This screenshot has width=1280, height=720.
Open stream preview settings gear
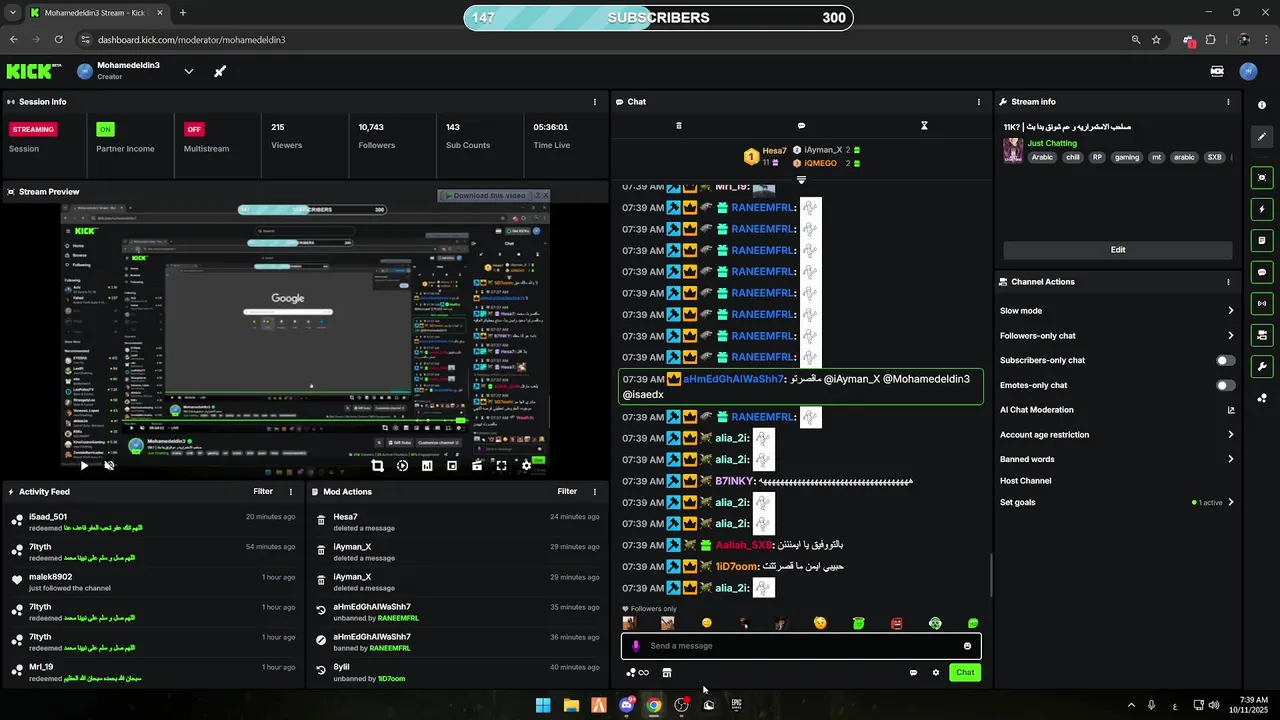coord(527,465)
